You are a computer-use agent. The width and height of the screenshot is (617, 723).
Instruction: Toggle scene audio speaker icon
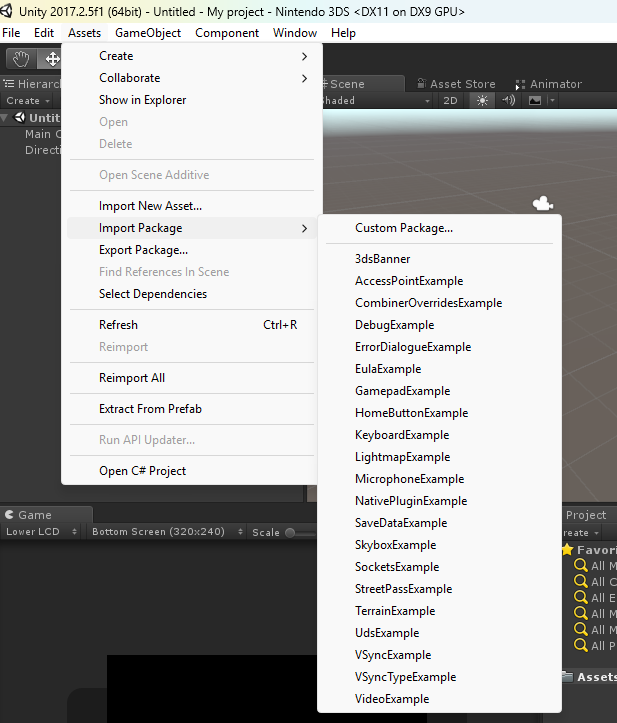tap(508, 101)
